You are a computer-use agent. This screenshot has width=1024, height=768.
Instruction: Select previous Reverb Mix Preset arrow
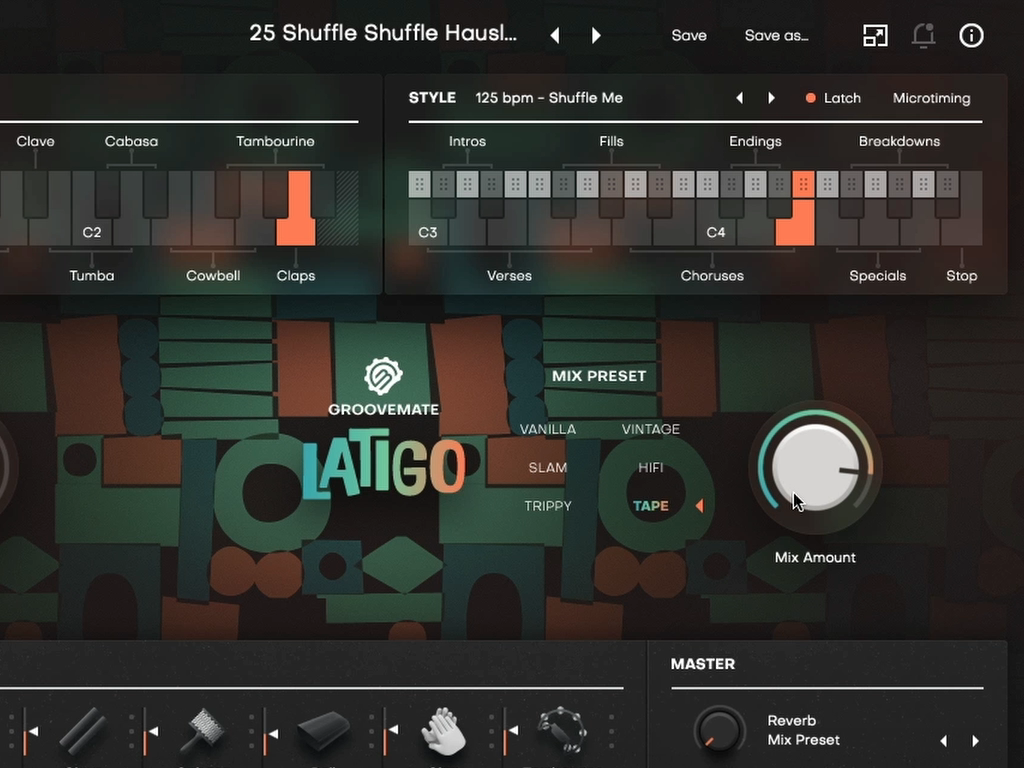click(944, 741)
